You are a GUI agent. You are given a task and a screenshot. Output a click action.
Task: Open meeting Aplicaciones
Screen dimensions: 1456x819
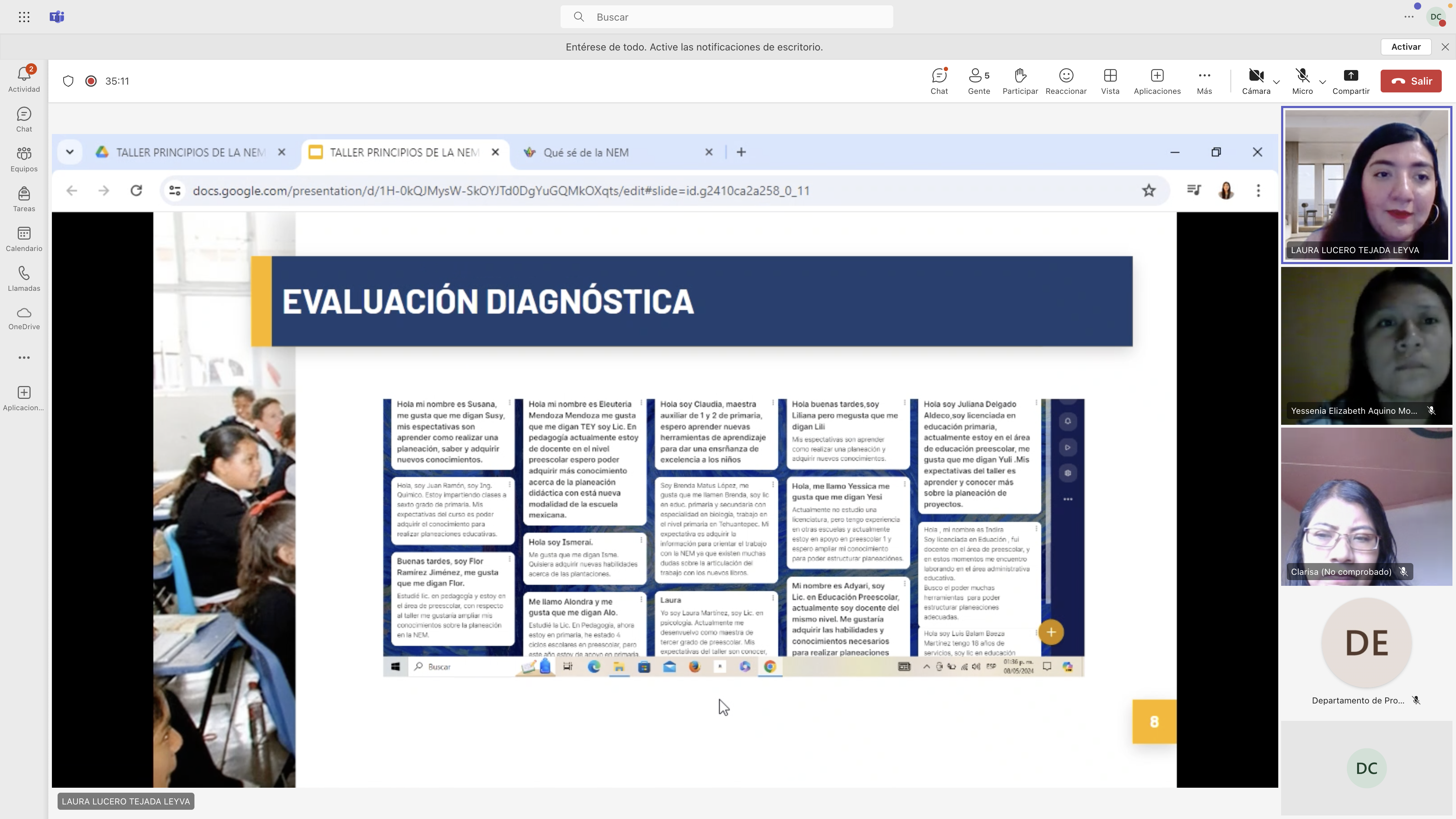(x=1157, y=81)
